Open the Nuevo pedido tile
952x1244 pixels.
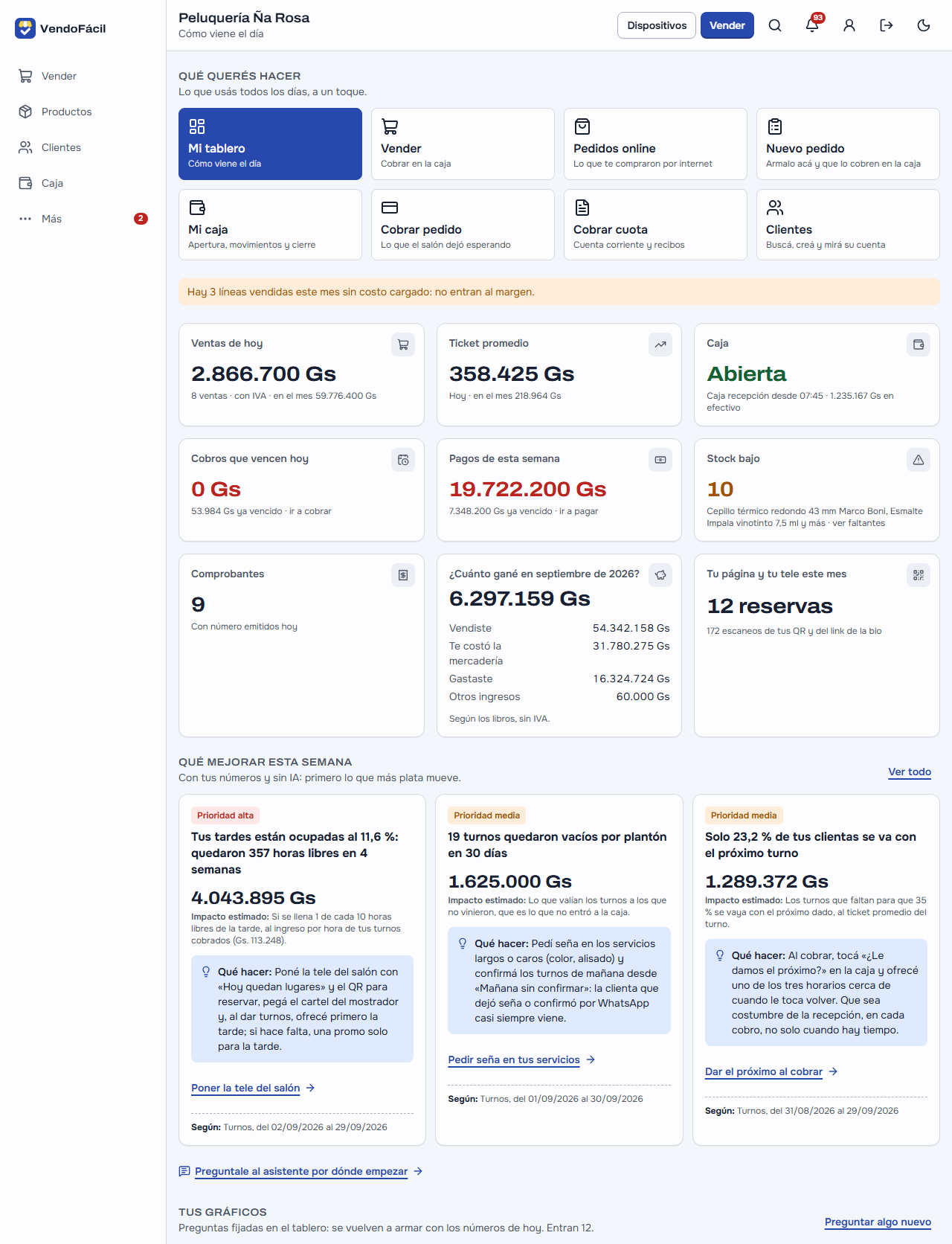coord(848,144)
